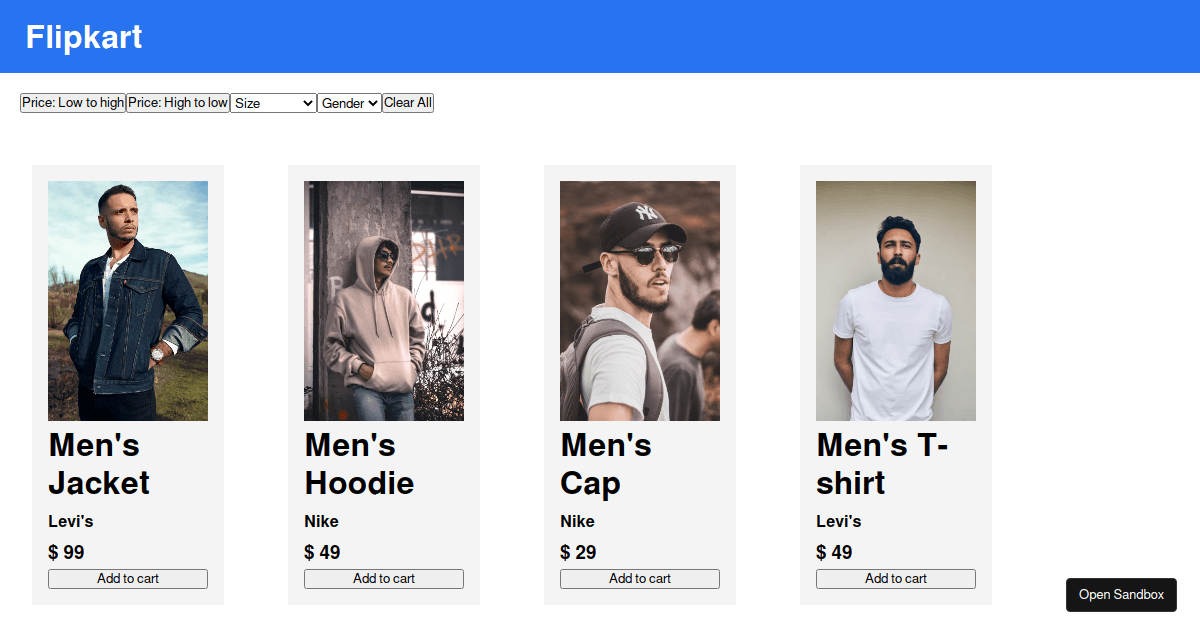The image size is (1200, 630).
Task: Select the Men's Cap title text
Action: coord(604,464)
